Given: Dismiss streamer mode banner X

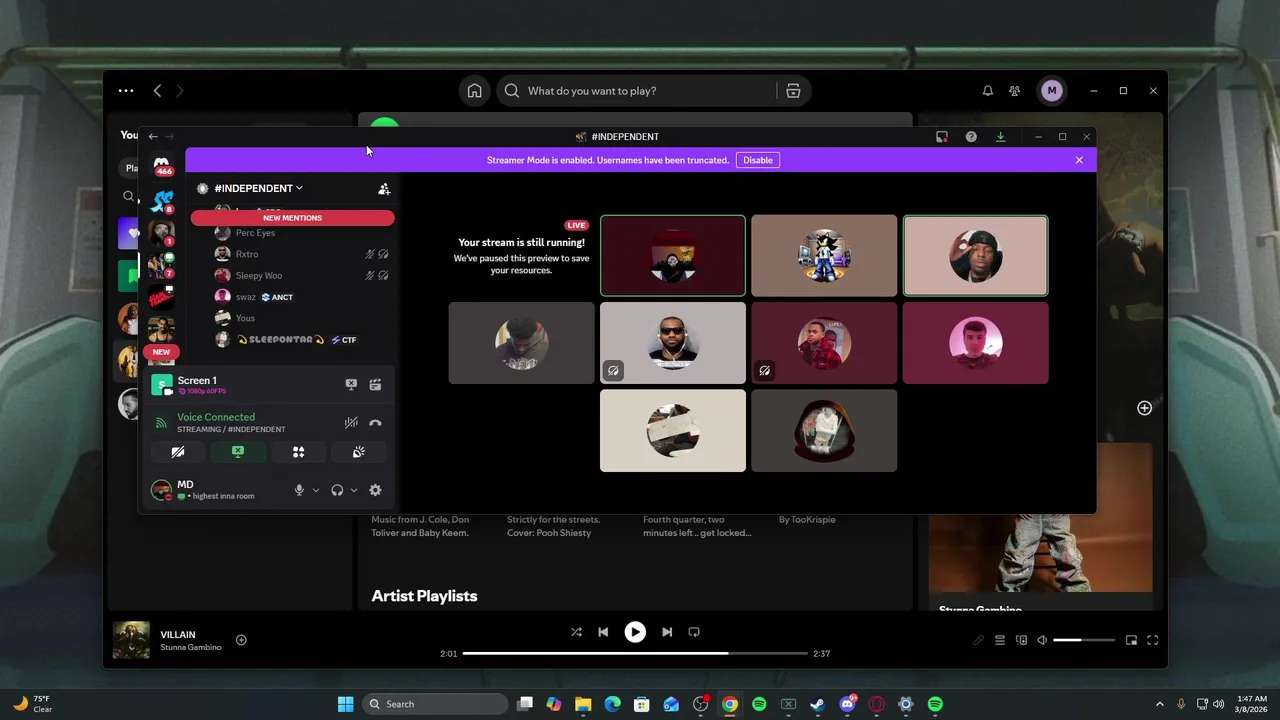Looking at the screenshot, I should point(1079,160).
